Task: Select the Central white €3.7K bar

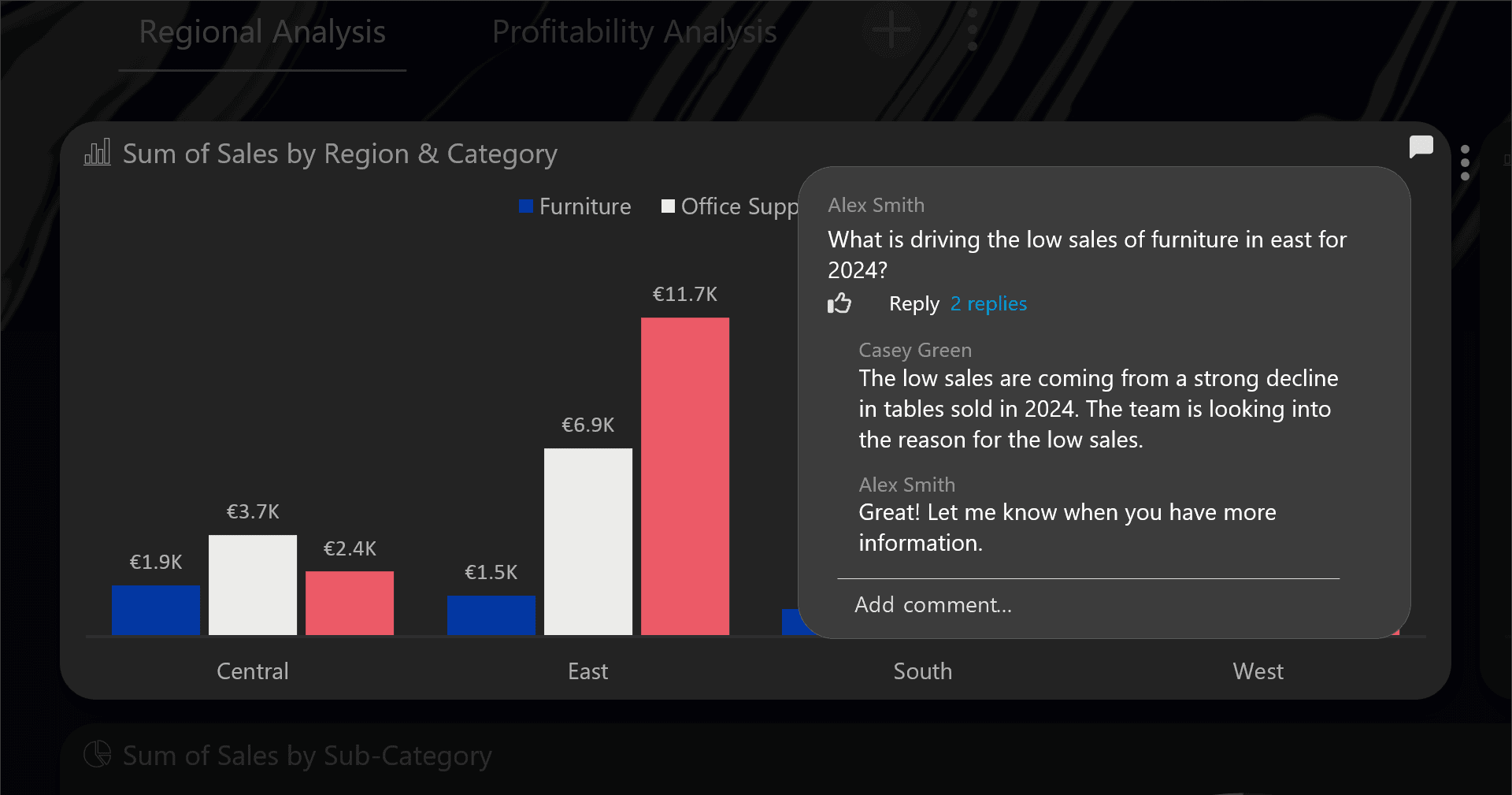Action: pyautogui.click(x=253, y=585)
